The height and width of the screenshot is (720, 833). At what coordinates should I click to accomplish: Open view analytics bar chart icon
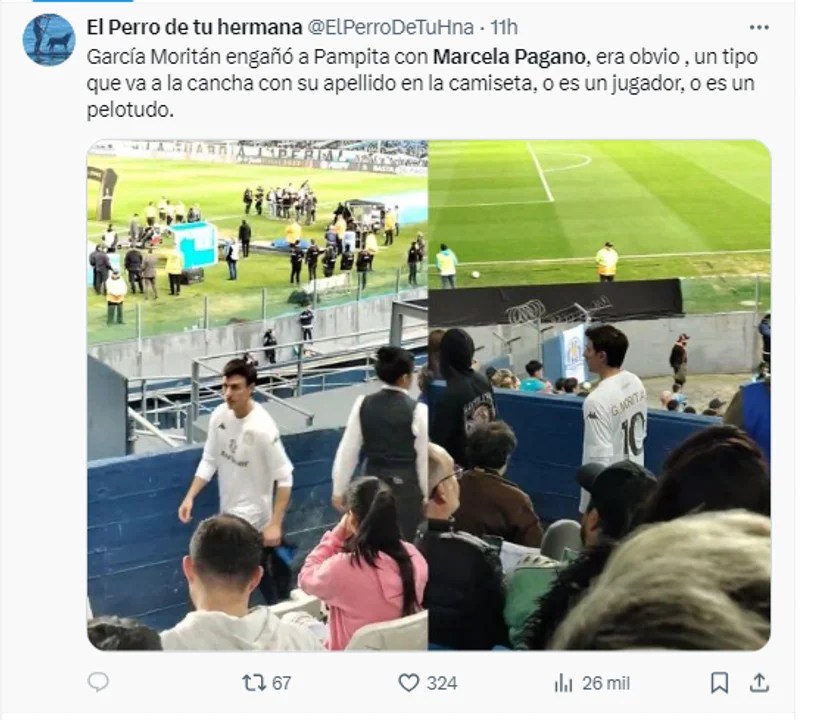pyautogui.click(x=563, y=683)
